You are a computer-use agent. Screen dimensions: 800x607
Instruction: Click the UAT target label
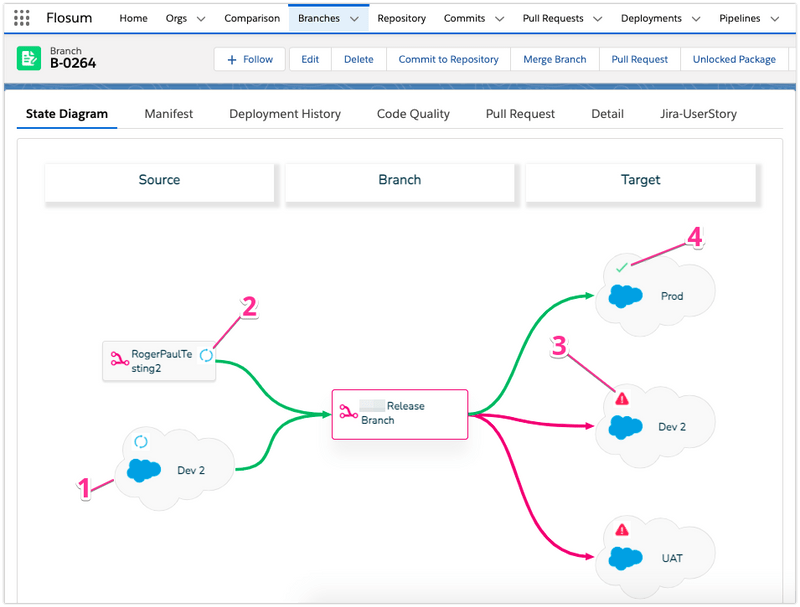coord(672,559)
